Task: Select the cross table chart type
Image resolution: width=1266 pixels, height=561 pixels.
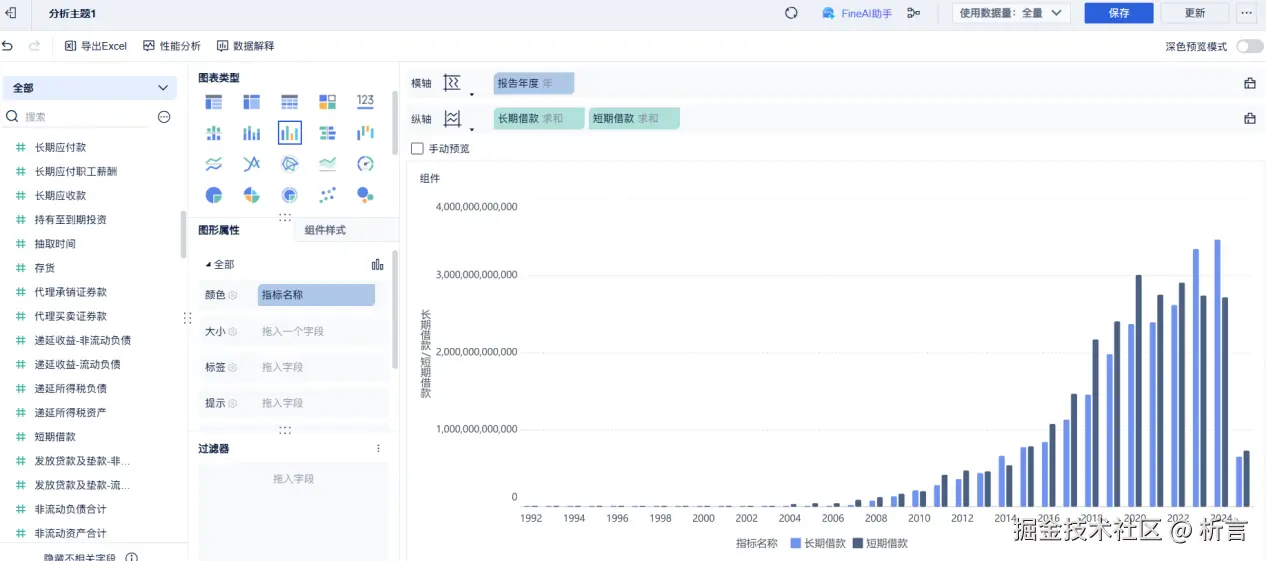Action: pos(251,102)
